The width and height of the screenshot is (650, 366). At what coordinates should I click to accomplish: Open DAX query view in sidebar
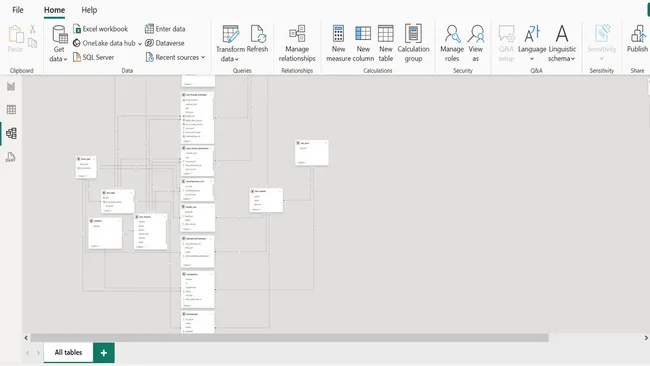11,157
